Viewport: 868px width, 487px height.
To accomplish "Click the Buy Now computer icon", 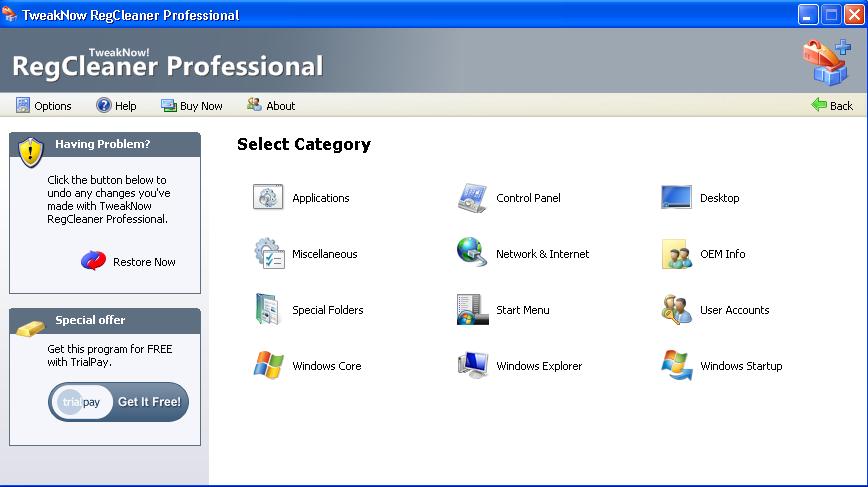I will point(169,105).
